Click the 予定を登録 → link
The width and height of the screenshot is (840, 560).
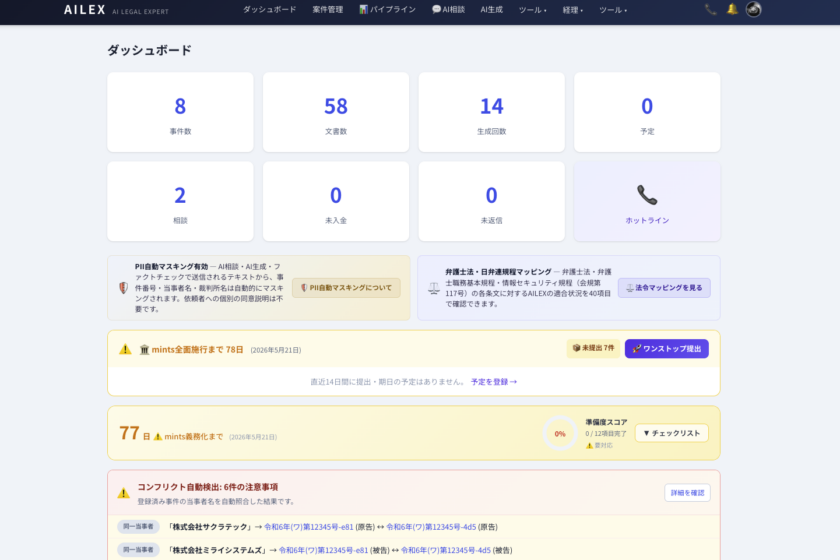pos(494,382)
